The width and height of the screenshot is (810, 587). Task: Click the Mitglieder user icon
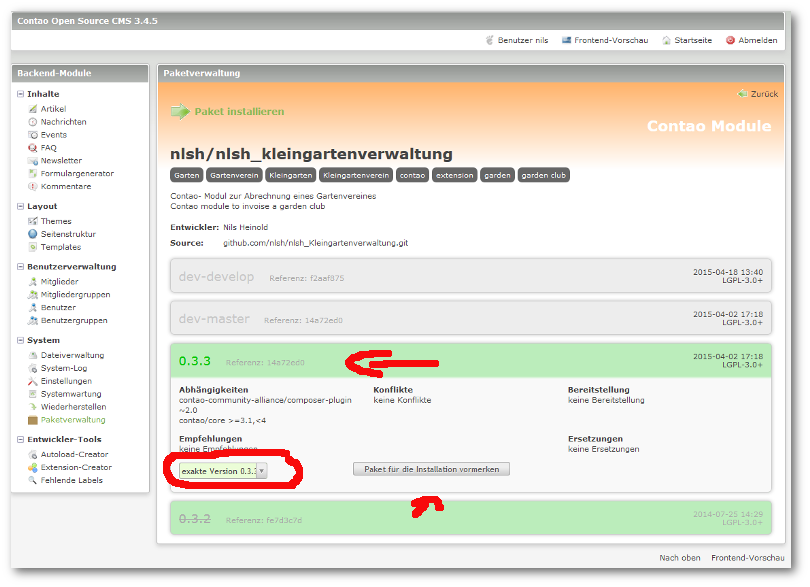33,282
